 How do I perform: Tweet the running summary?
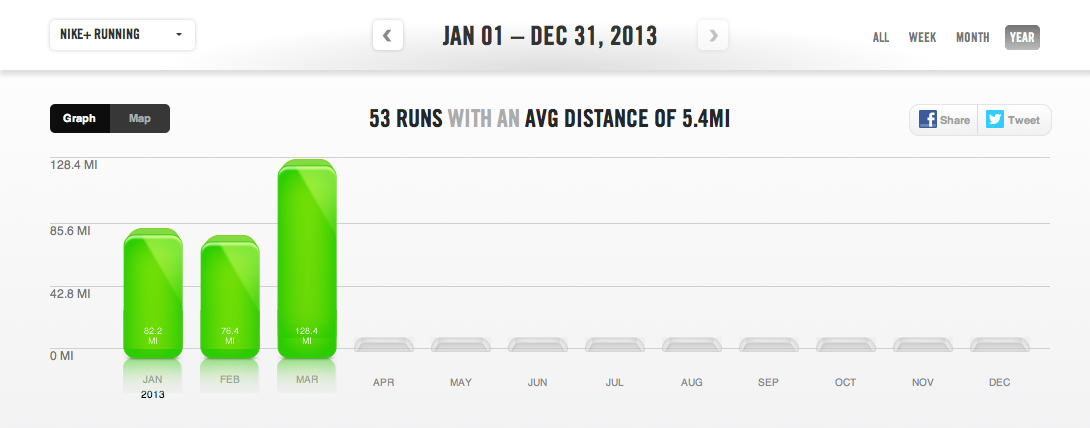point(1014,120)
